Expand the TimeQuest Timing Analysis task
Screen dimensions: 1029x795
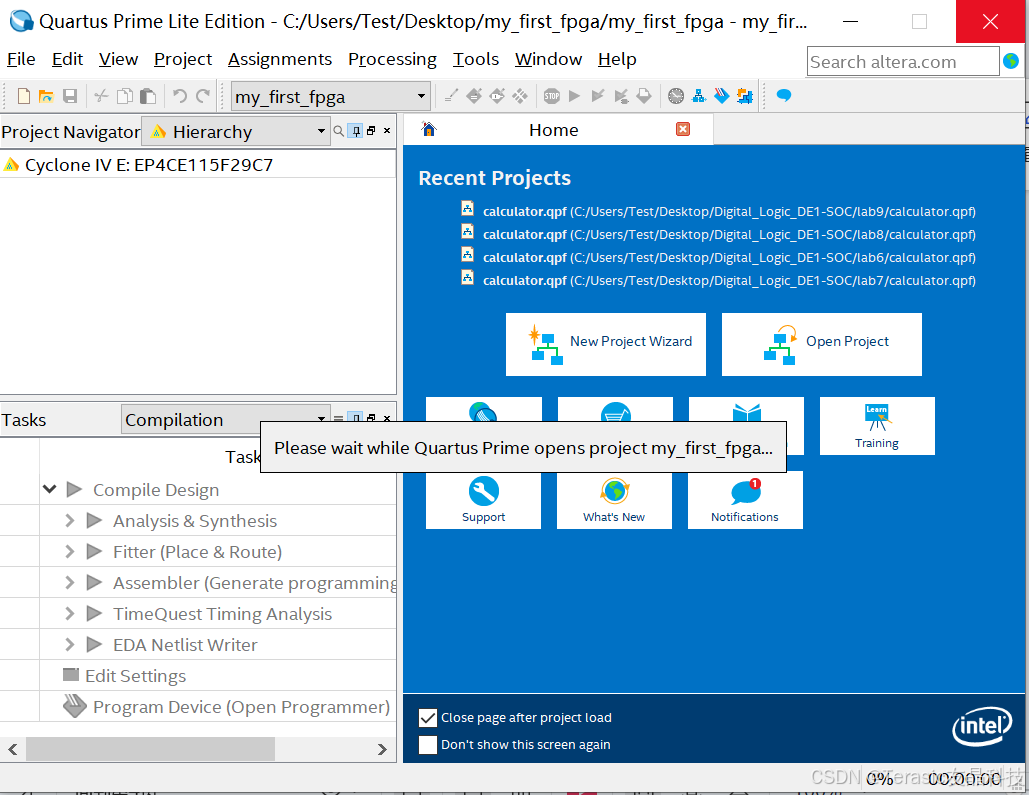pos(70,613)
